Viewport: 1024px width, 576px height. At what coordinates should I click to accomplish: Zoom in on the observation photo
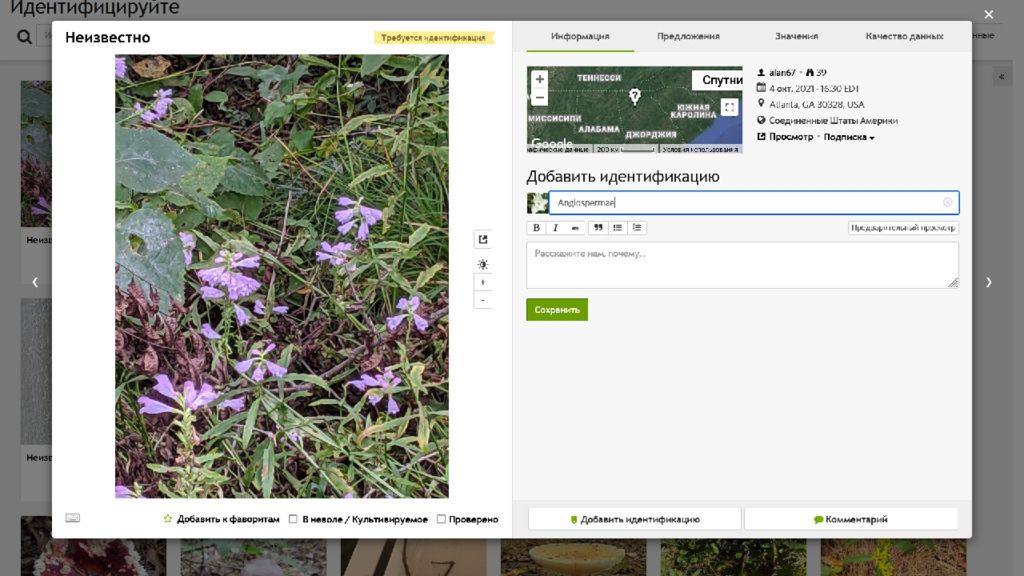pos(483,283)
